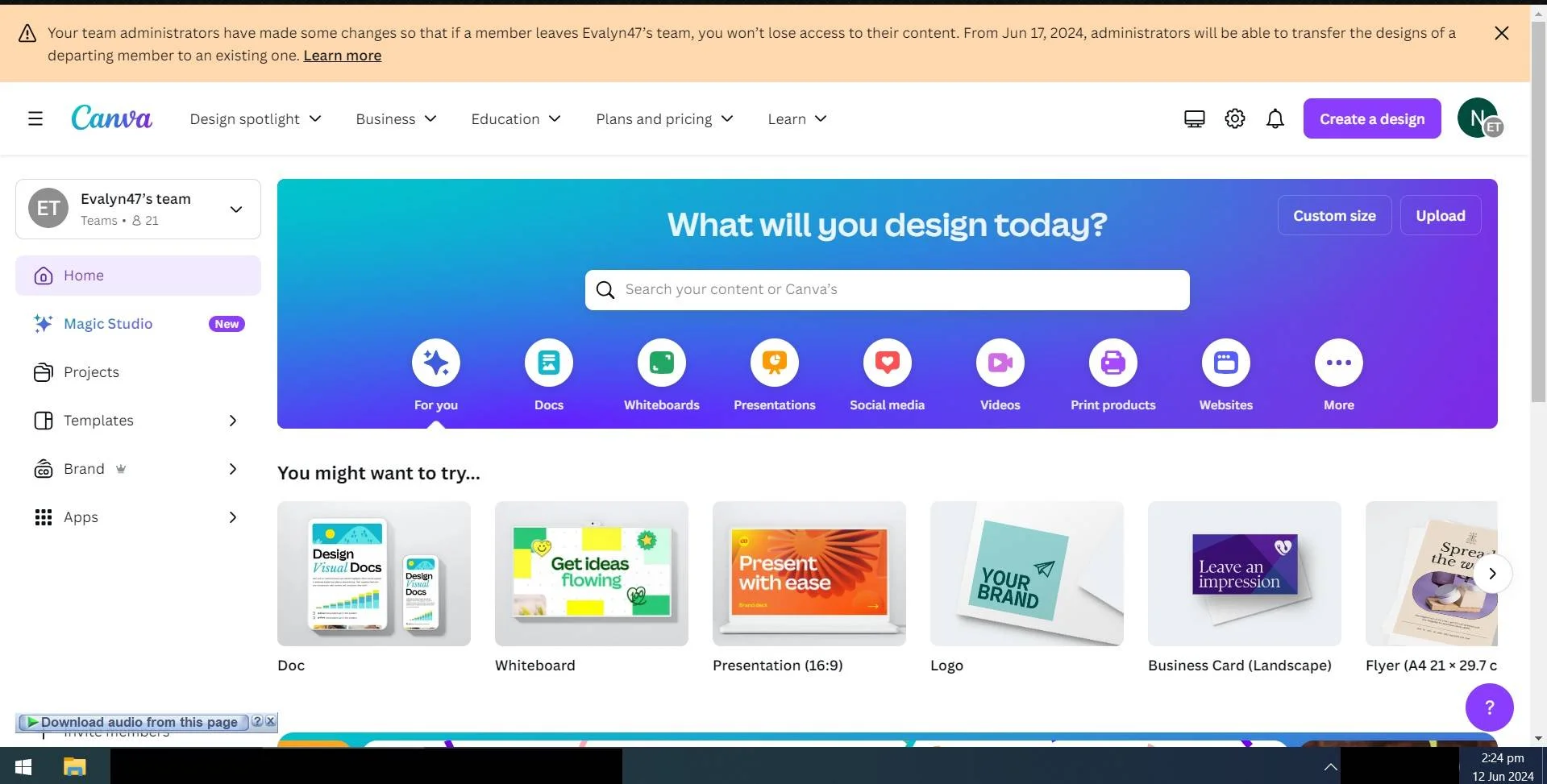Go to Home in the sidebar
Image resolution: width=1547 pixels, height=784 pixels.
click(138, 276)
